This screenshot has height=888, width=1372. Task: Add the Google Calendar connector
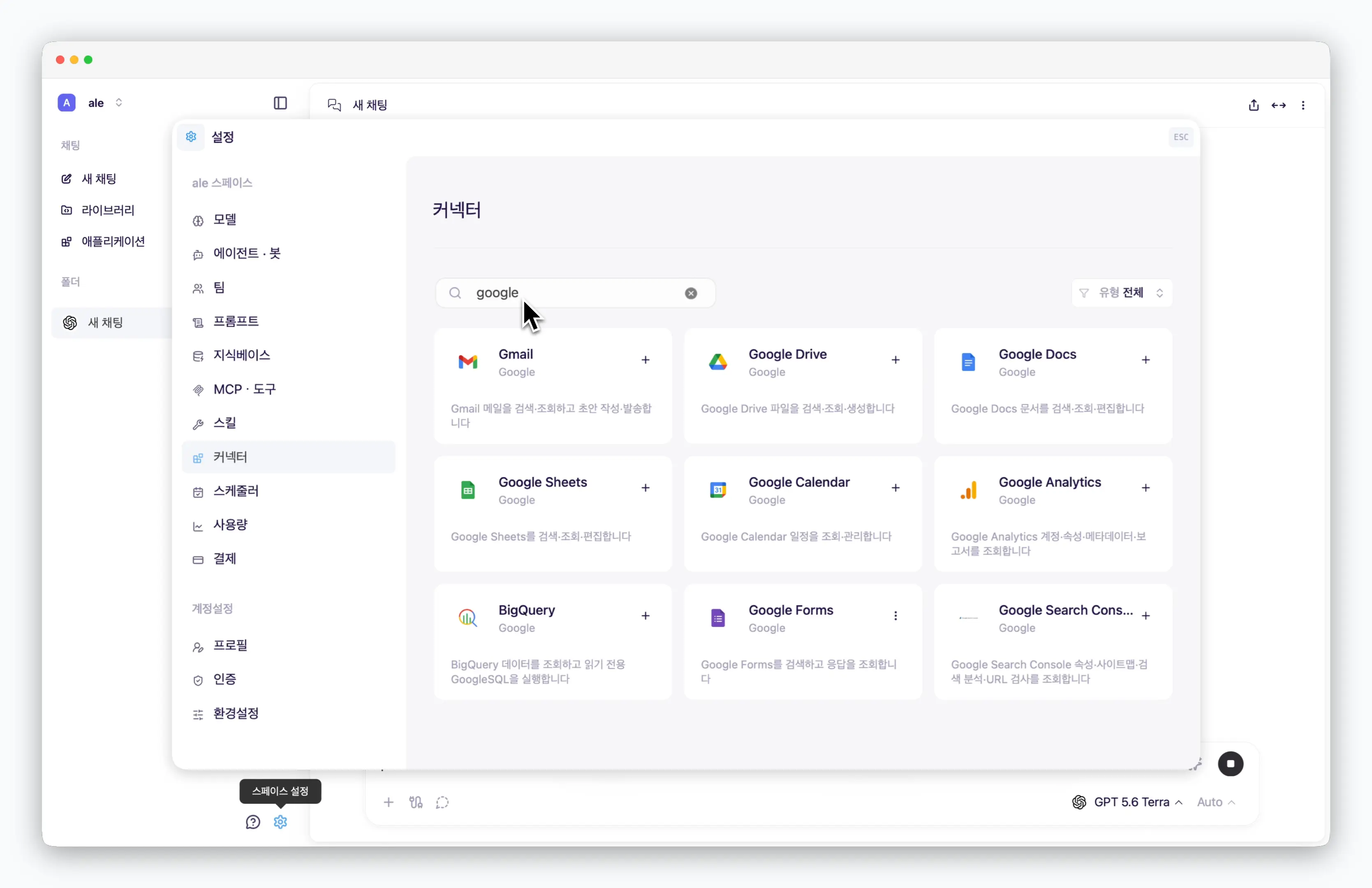(895, 488)
